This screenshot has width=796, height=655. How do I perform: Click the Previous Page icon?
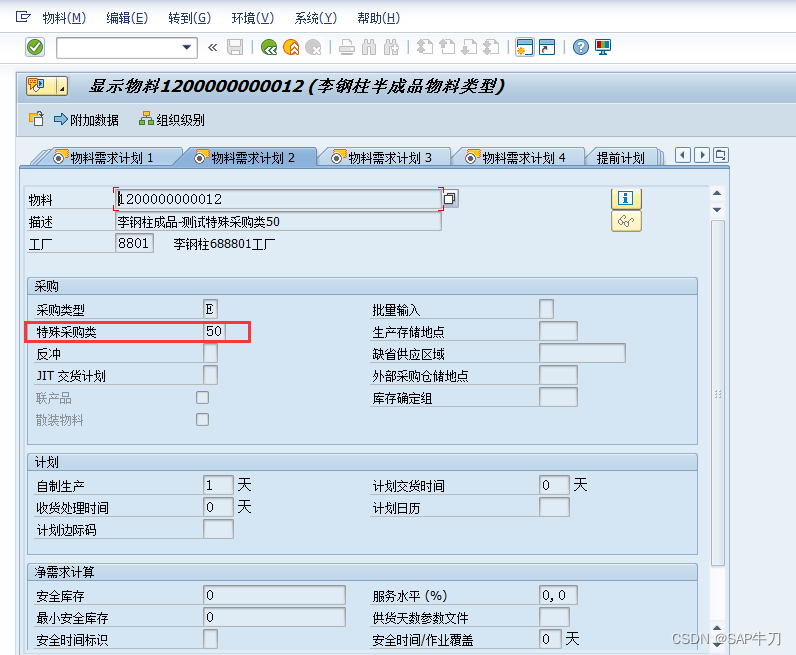click(447, 48)
